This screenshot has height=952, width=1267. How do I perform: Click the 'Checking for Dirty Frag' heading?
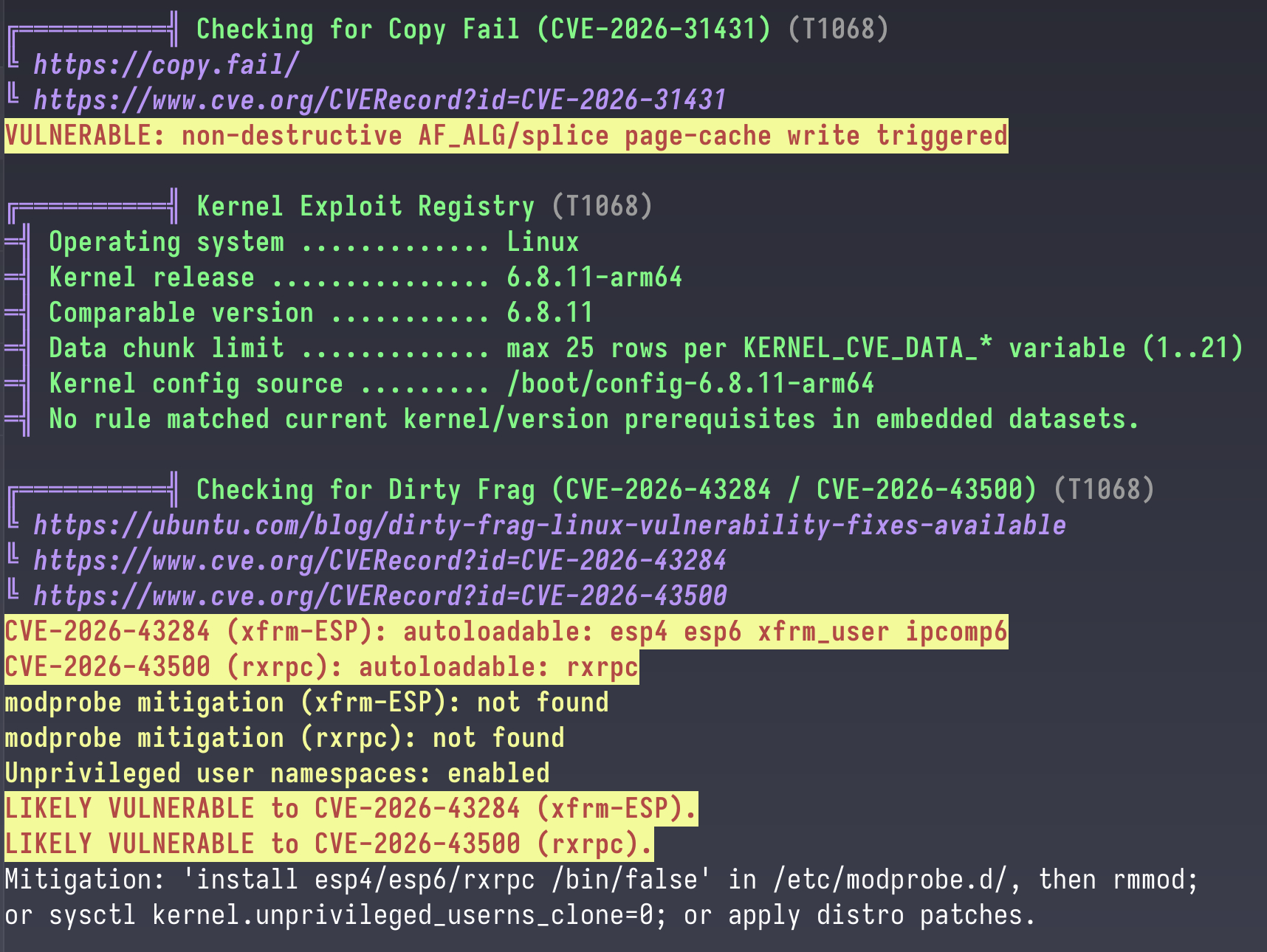click(617, 490)
